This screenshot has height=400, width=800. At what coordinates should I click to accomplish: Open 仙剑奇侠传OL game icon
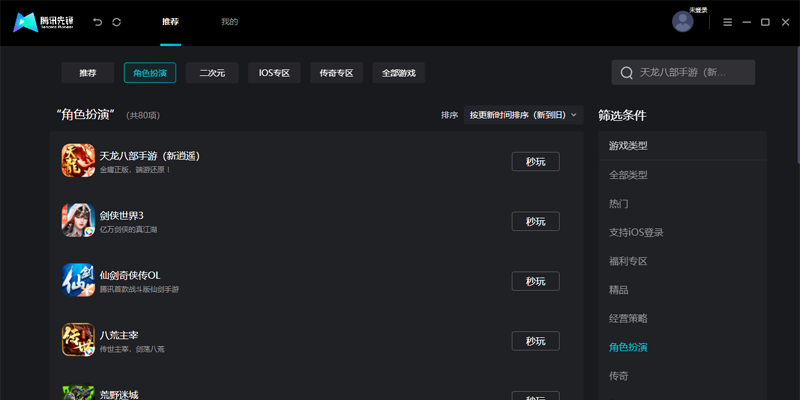(x=79, y=280)
